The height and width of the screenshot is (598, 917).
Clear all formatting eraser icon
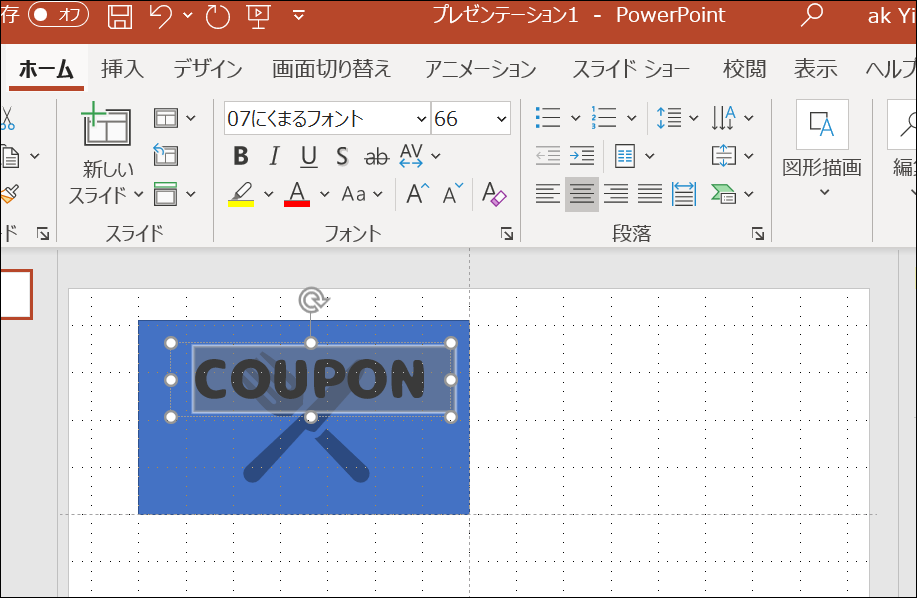pyautogui.click(x=494, y=193)
